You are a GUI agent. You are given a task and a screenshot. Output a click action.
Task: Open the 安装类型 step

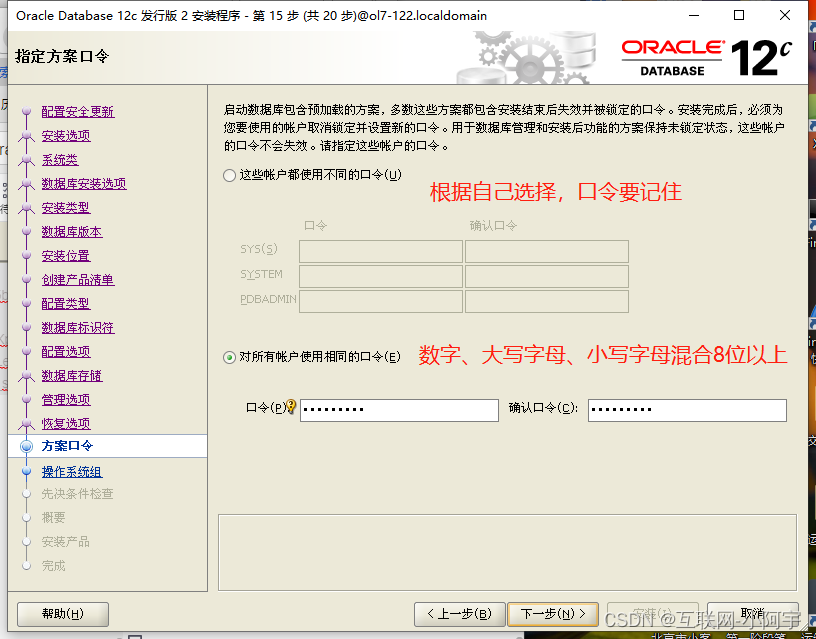tap(66, 207)
